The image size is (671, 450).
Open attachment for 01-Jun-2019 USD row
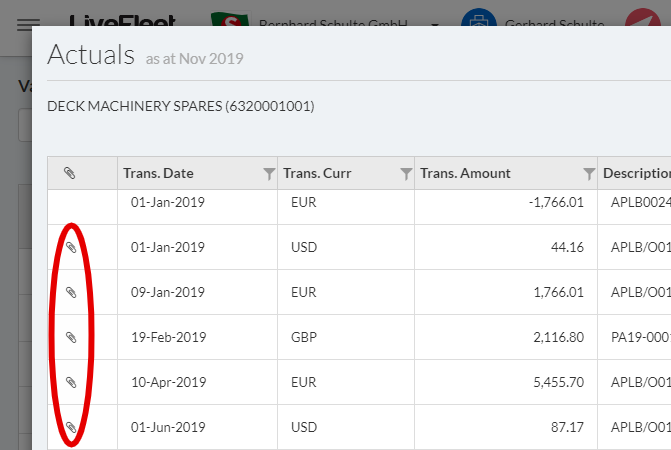pyautogui.click(x=70, y=427)
